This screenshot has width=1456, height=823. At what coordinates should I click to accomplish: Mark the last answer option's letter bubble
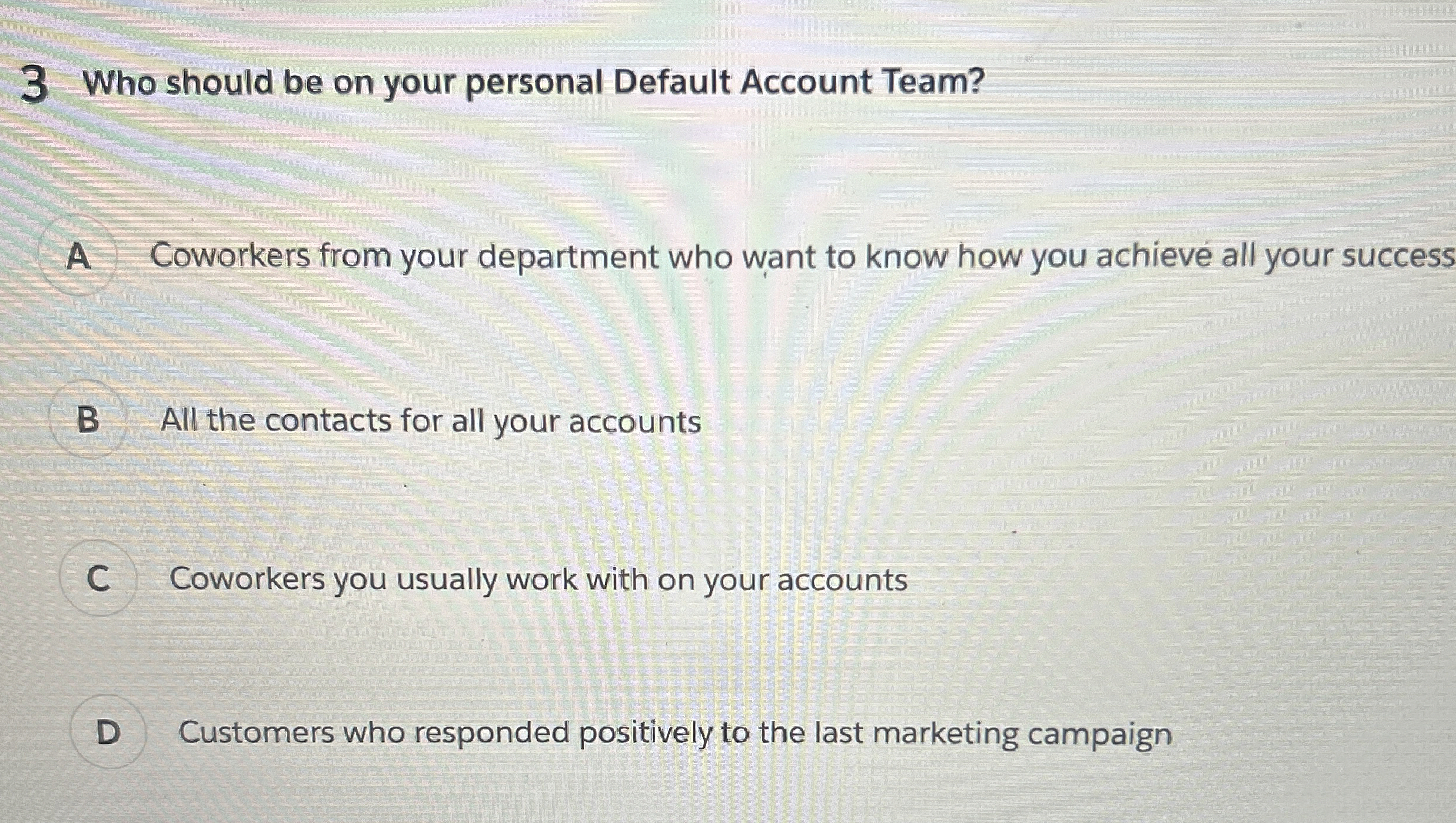tap(108, 732)
